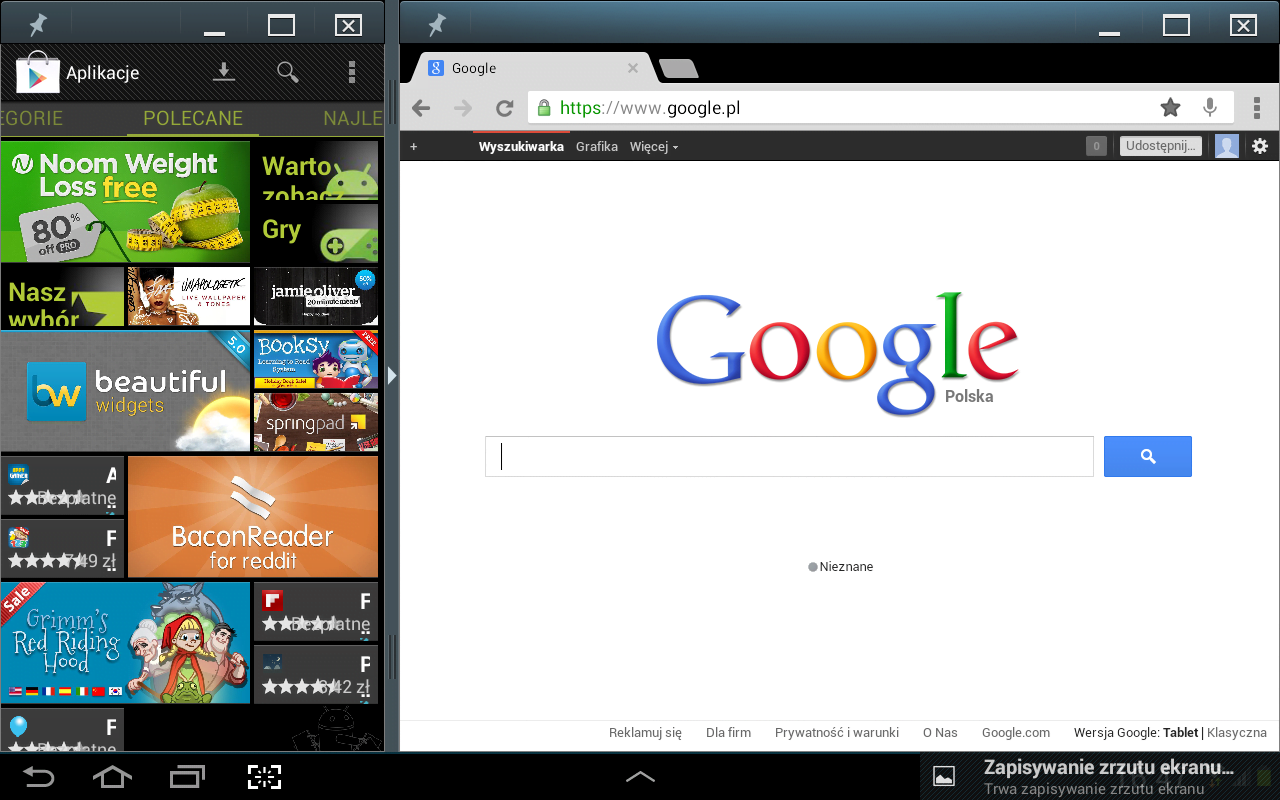This screenshot has width=1280, height=800.
Task: Open the Google account avatar
Action: pos(1227,146)
